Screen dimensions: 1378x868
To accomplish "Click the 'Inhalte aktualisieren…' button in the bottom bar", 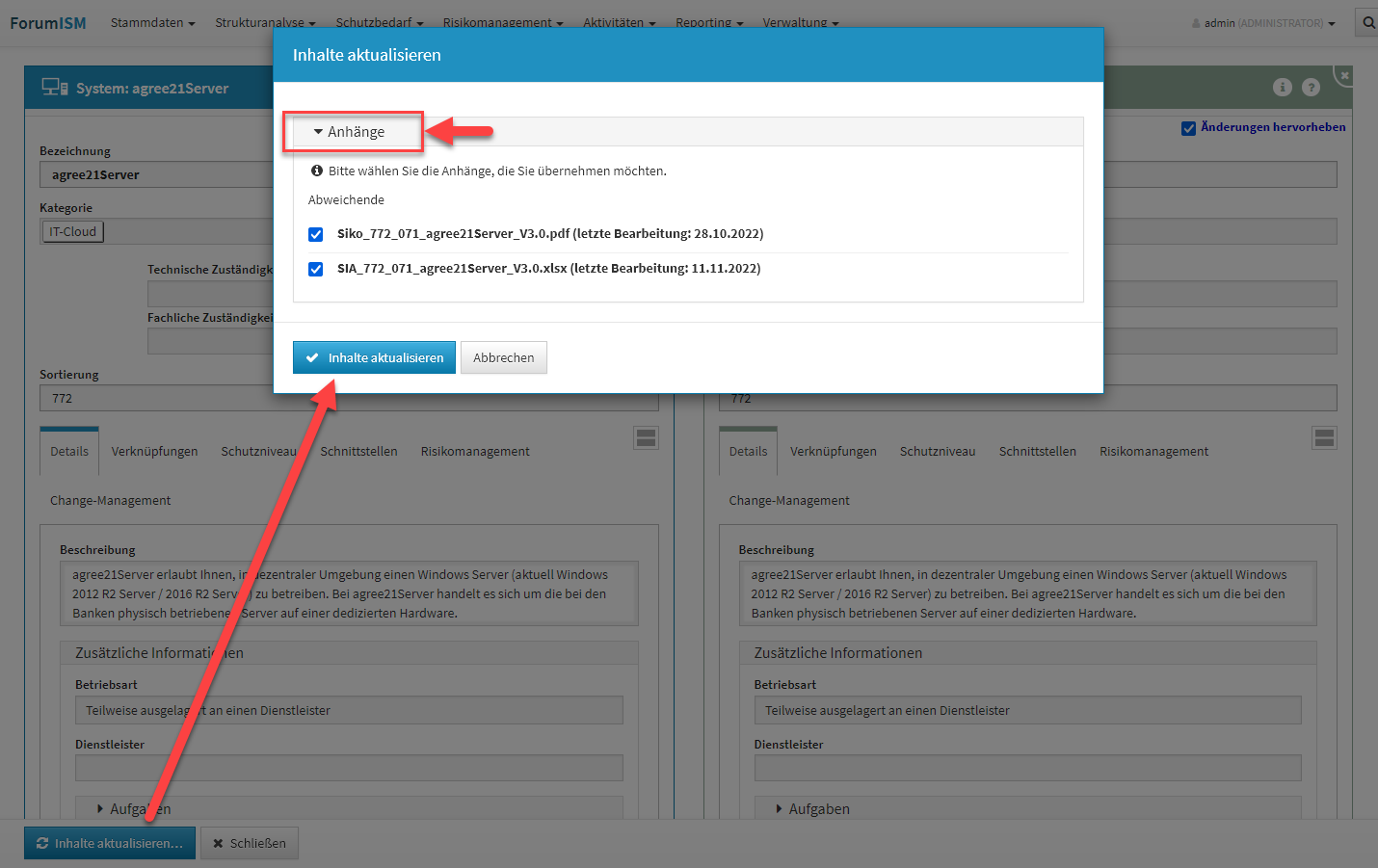I will 110,843.
